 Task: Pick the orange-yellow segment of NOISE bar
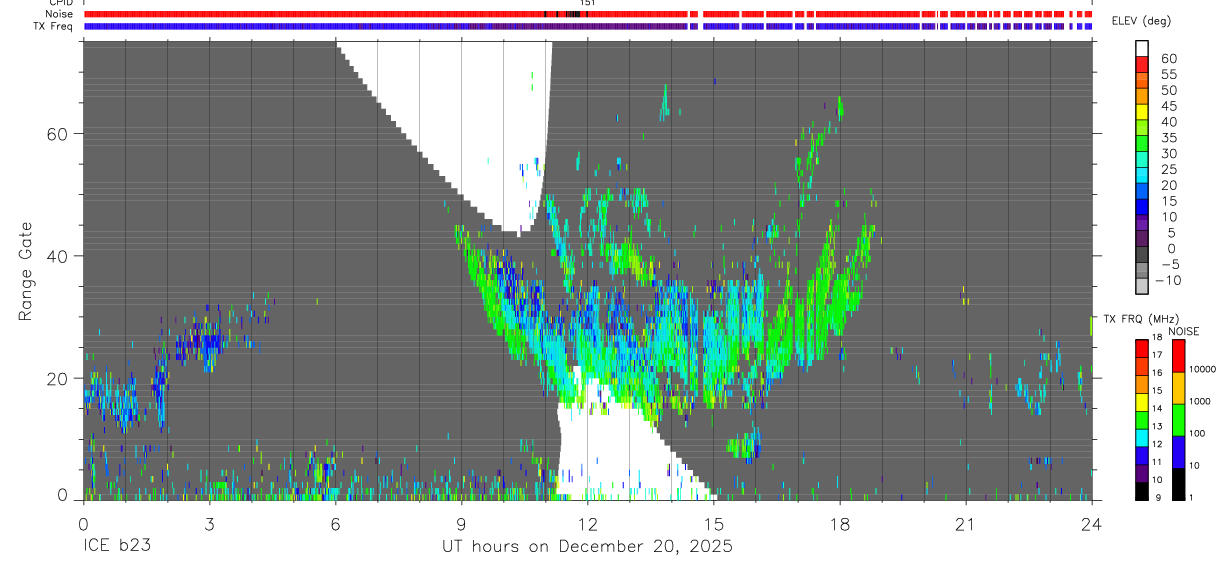[1178, 387]
